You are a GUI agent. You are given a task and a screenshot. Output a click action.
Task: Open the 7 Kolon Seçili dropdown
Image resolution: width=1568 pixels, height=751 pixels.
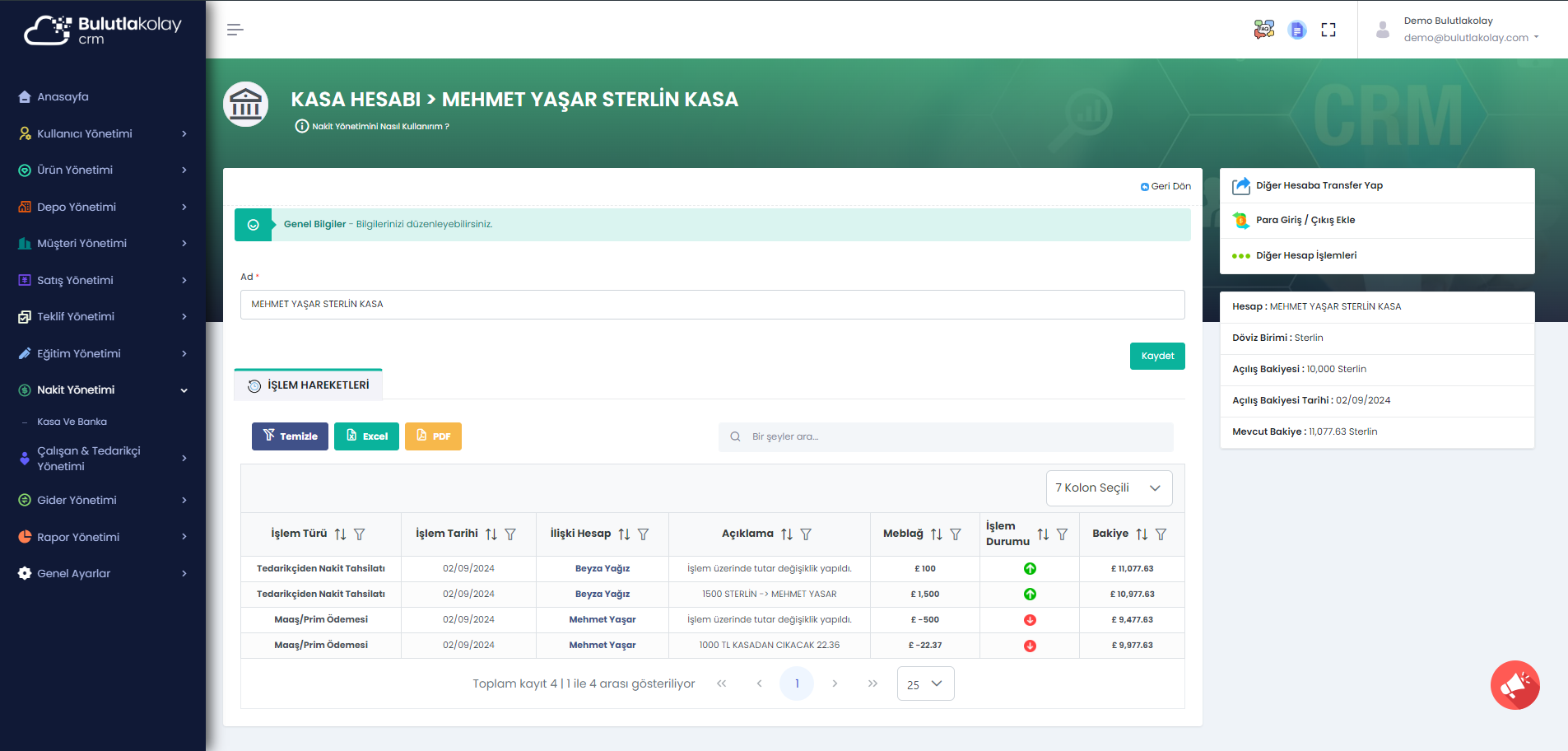click(x=1108, y=487)
